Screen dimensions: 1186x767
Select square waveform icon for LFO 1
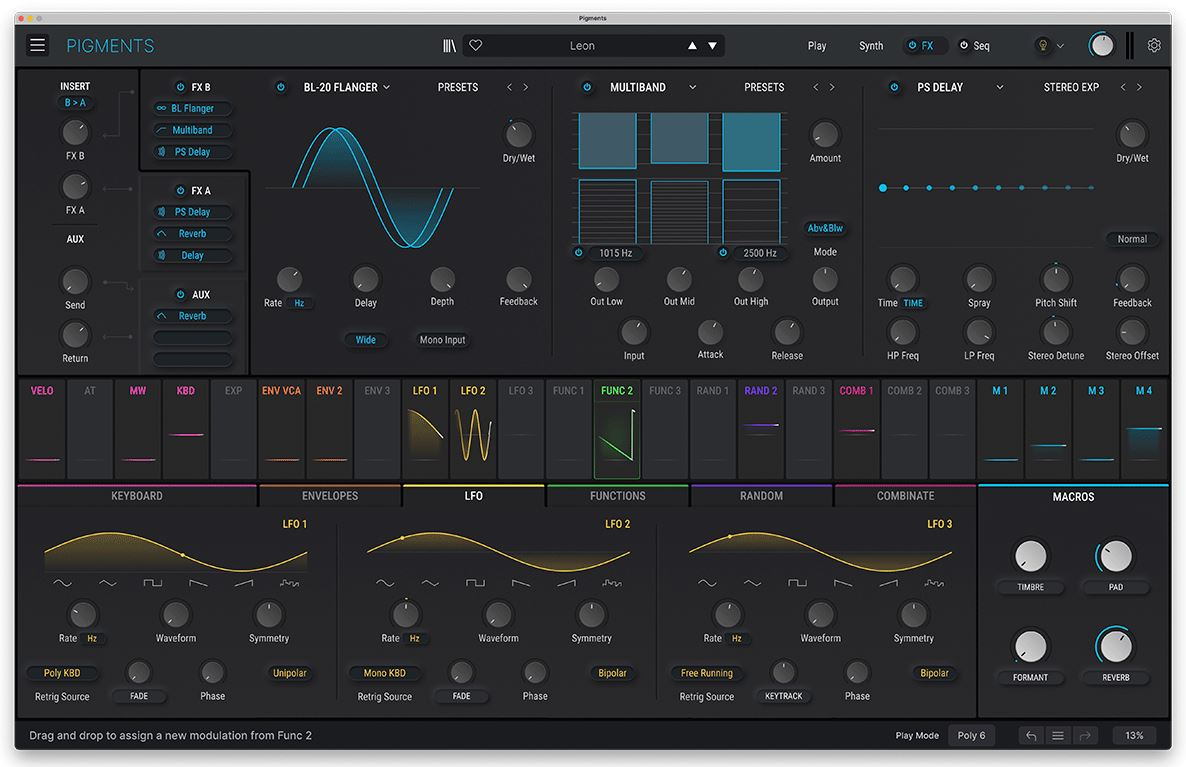(153, 583)
